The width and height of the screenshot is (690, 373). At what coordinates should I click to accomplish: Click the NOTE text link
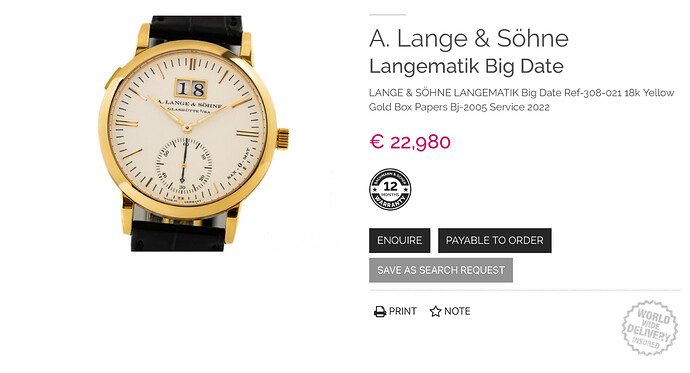(457, 311)
